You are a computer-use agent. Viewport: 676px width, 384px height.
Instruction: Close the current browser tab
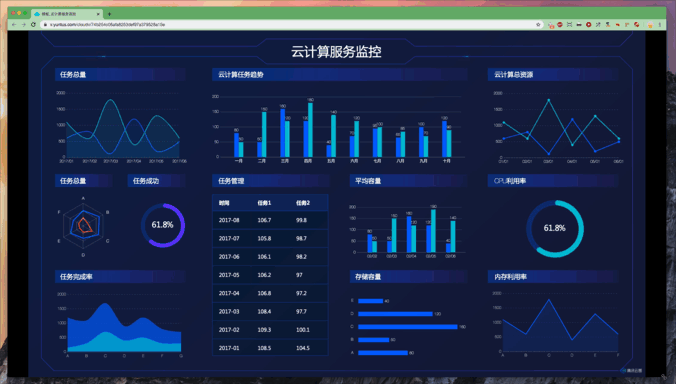tap(98, 14)
